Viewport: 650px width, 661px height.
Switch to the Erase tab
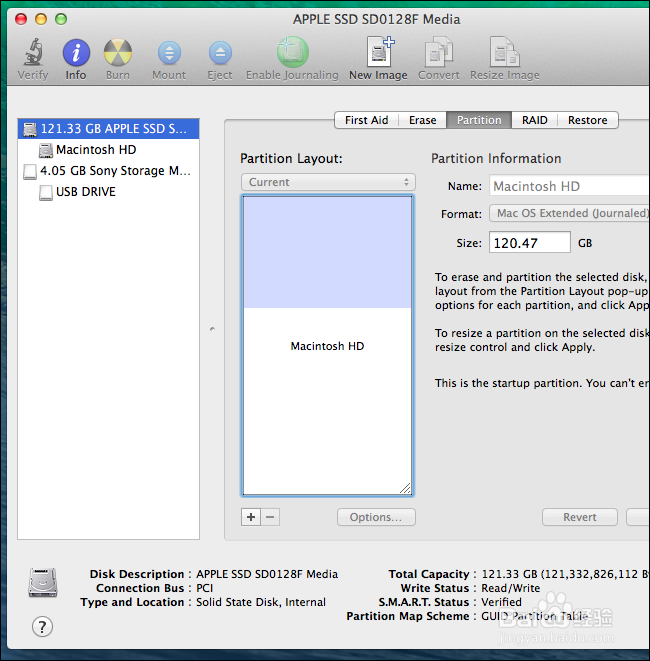pos(422,120)
